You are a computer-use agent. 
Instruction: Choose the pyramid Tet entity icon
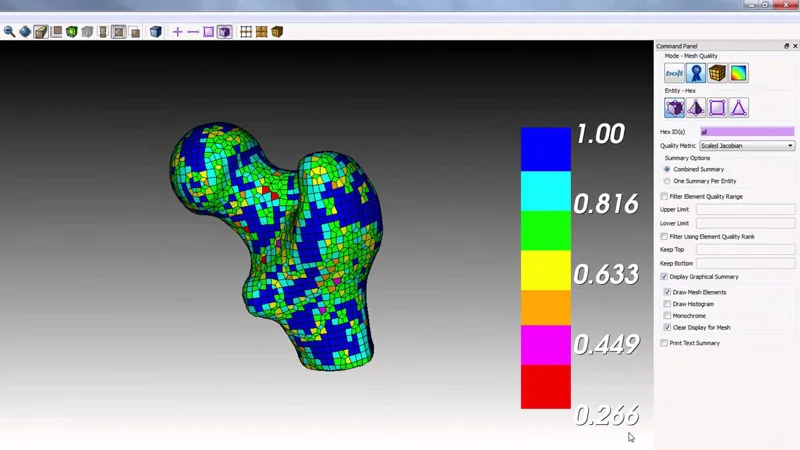tap(695, 108)
